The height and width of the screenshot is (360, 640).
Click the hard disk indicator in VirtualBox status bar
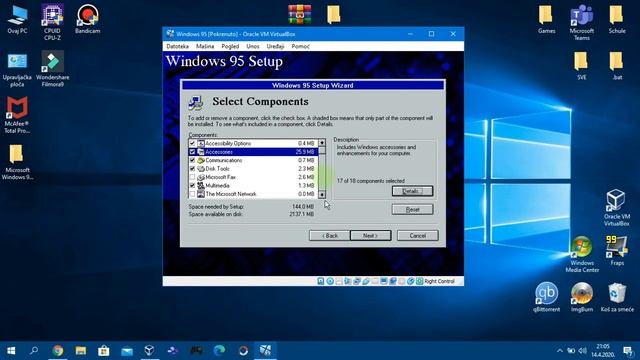pos(321,281)
